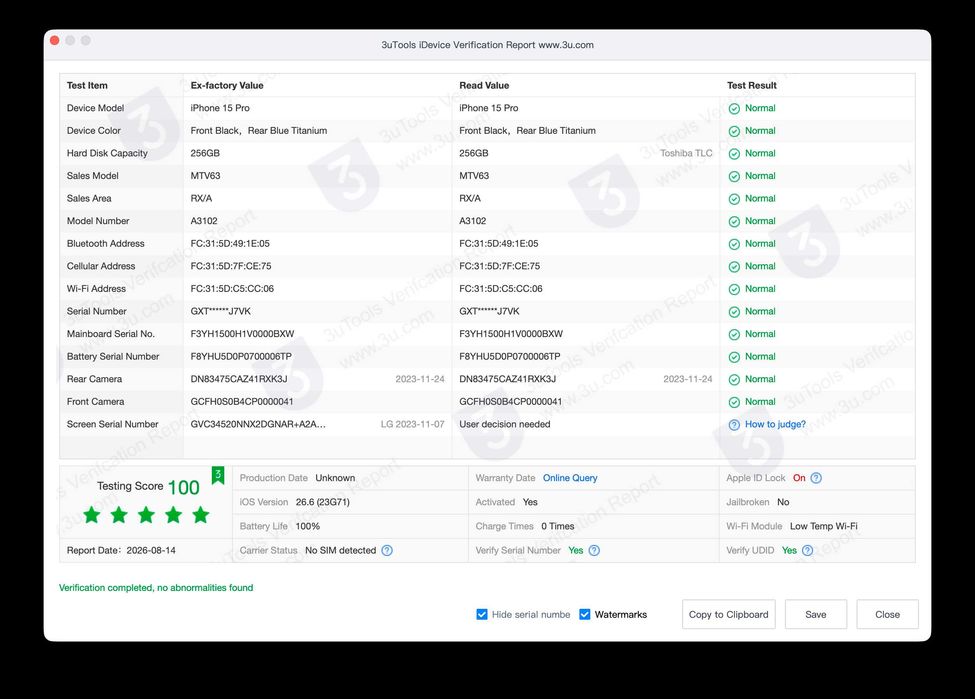The width and height of the screenshot is (975, 699).
Task: Click the Normal check icon for Sales Model
Action: (734, 177)
